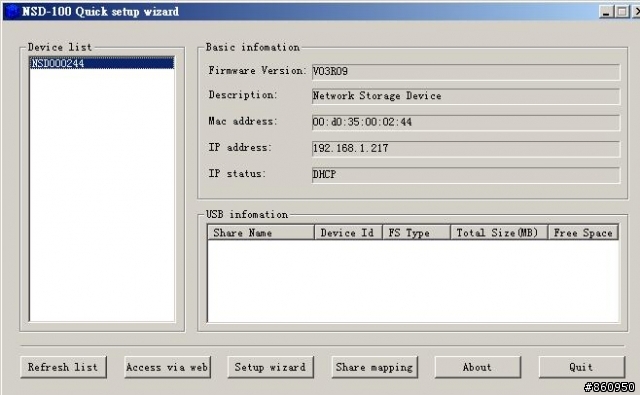Select NSD000244 in the Device list
The height and width of the screenshot is (395, 640).
(x=102, y=63)
